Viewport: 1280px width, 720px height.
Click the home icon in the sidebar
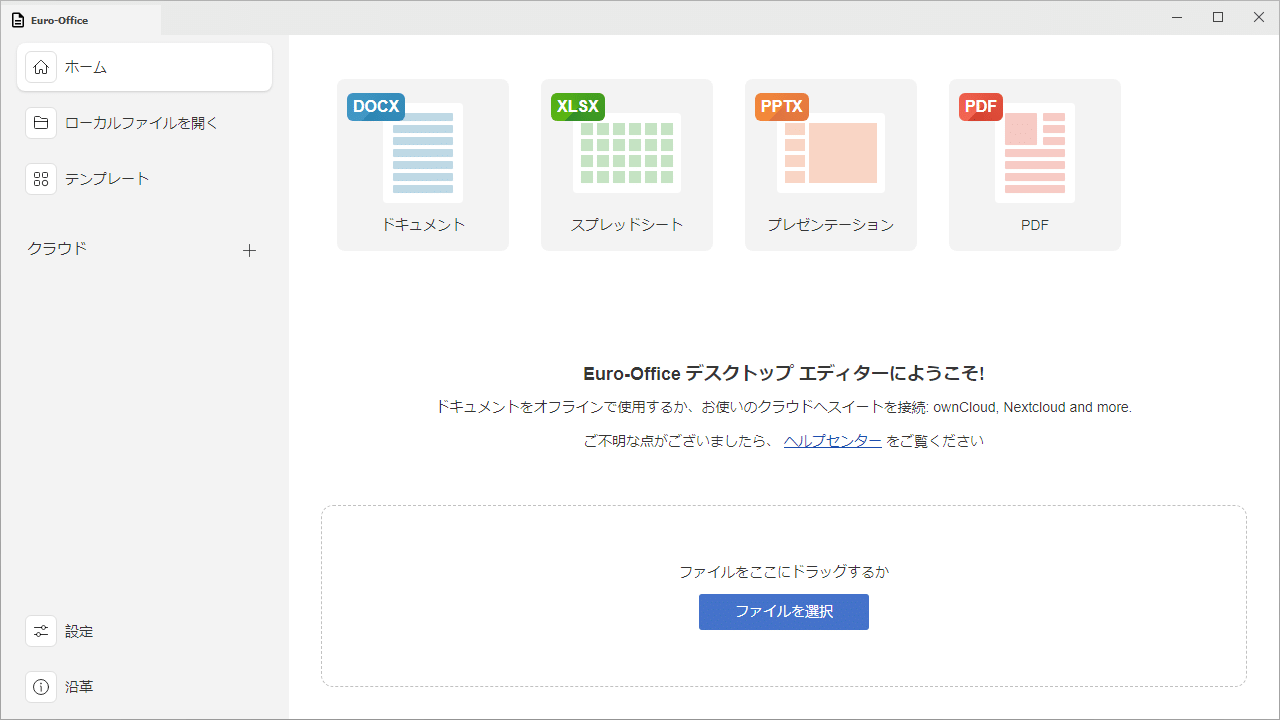click(41, 67)
